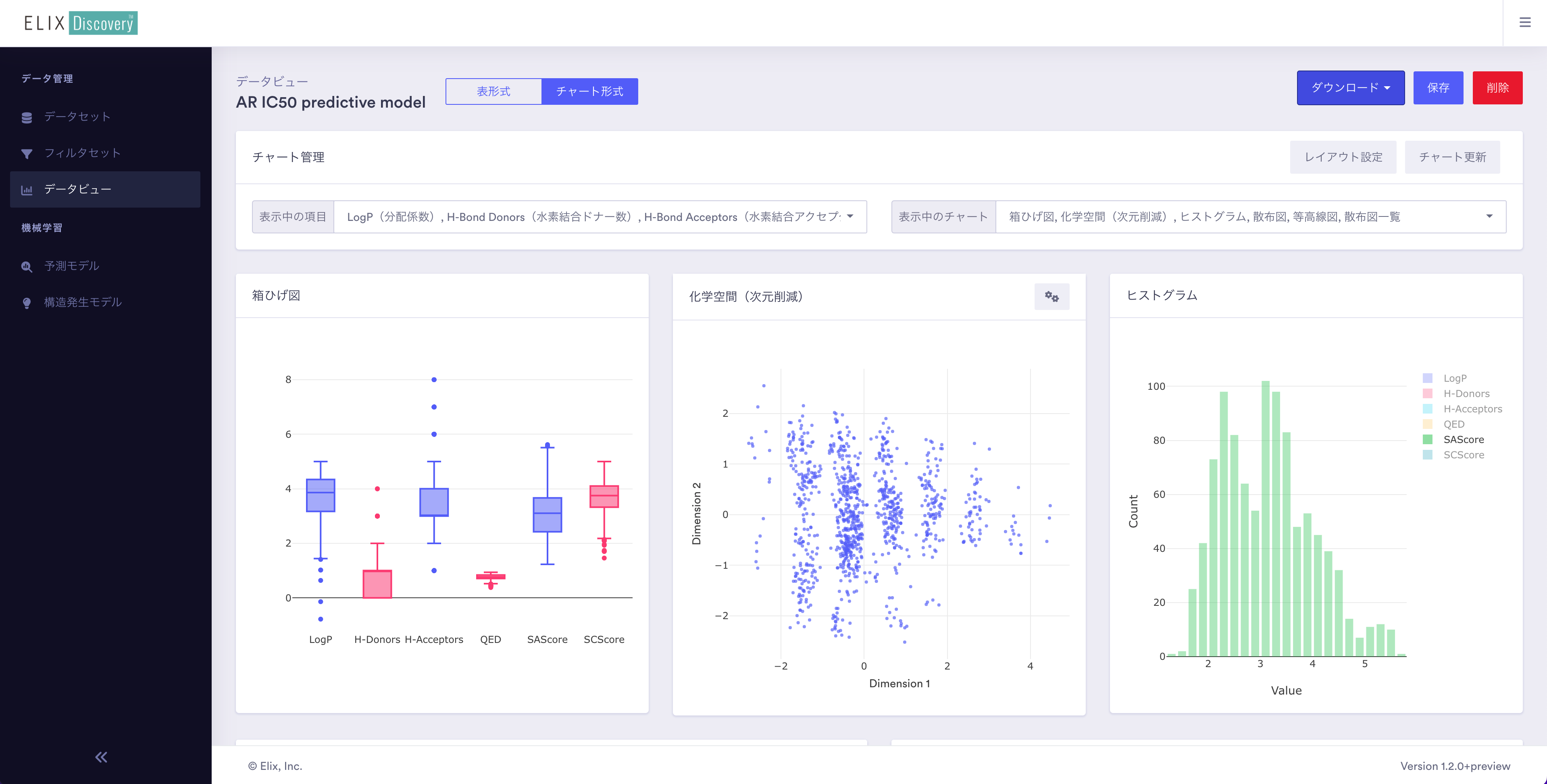Open the ダウンロード dropdown button
Image resolution: width=1547 pixels, height=784 pixels.
(1350, 87)
